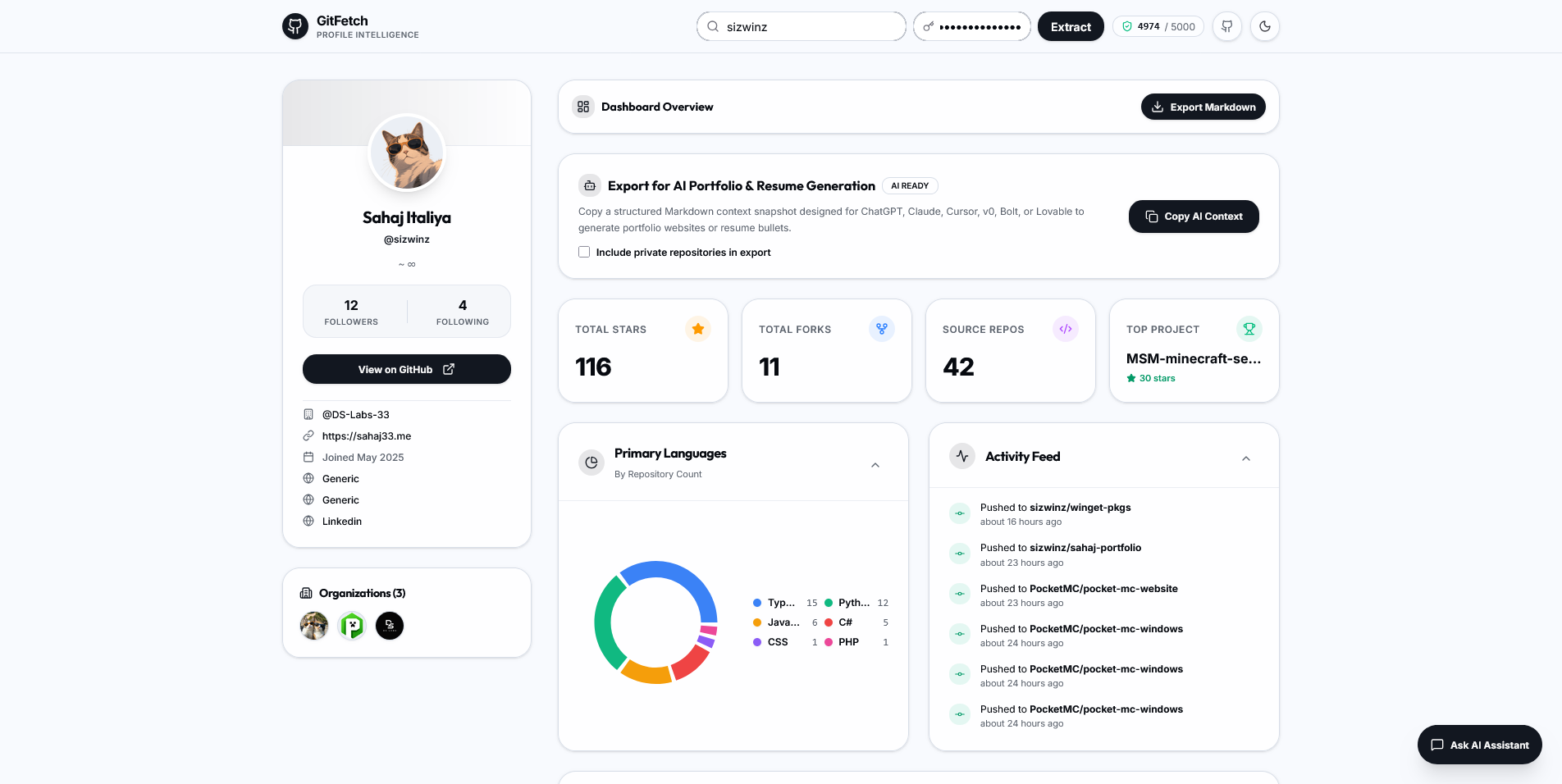
Task: Click the purple CSS legend swatch
Action: pos(757,642)
